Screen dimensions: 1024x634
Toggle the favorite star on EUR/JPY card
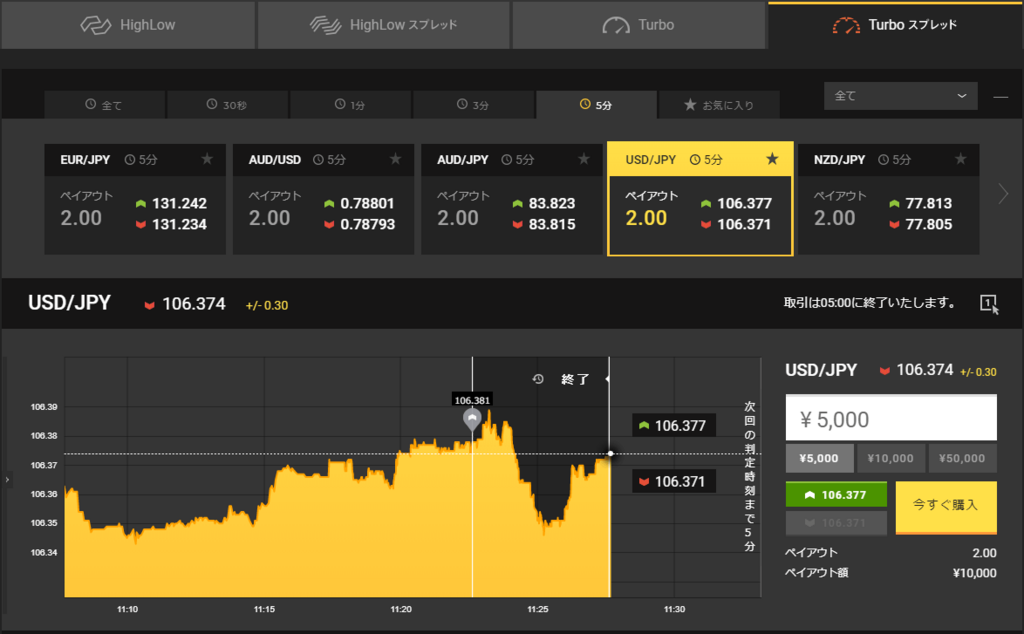207,158
